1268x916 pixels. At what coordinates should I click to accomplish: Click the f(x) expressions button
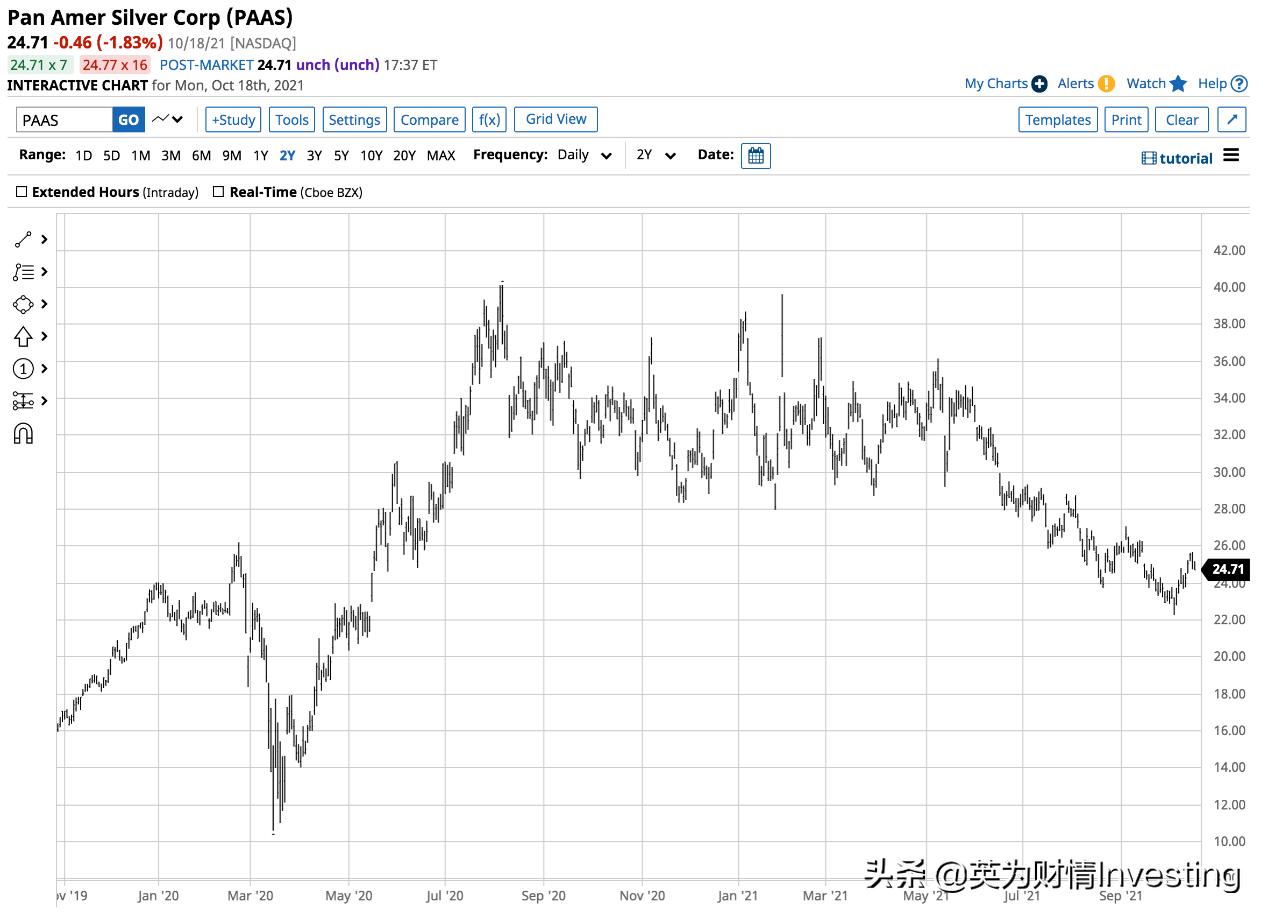489,120
